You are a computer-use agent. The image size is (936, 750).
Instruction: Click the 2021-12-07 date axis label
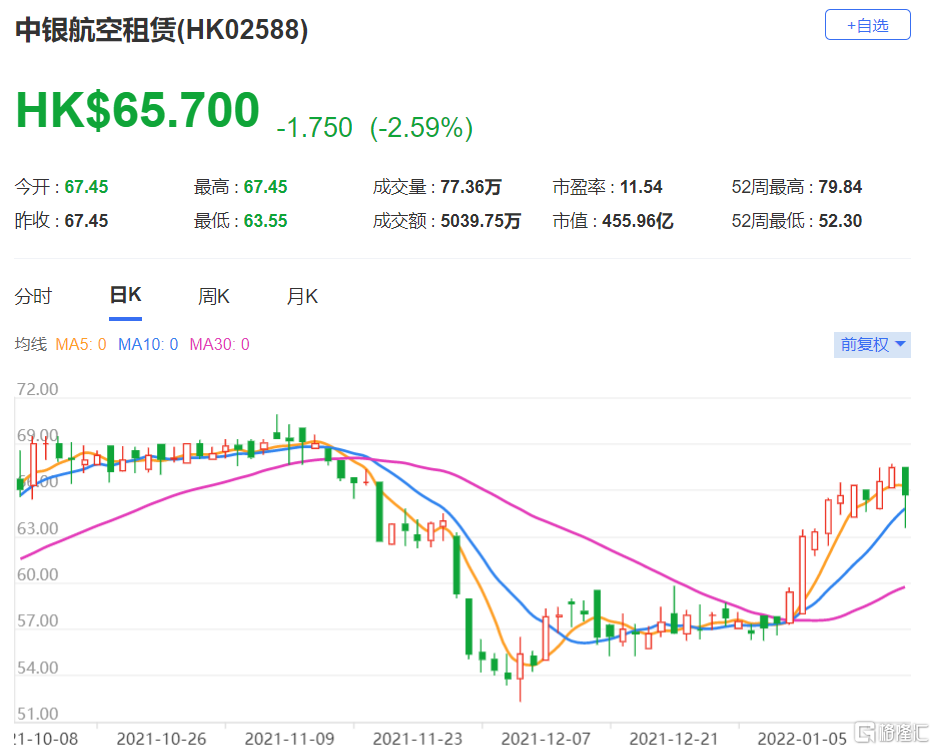[x=545, y=738]
